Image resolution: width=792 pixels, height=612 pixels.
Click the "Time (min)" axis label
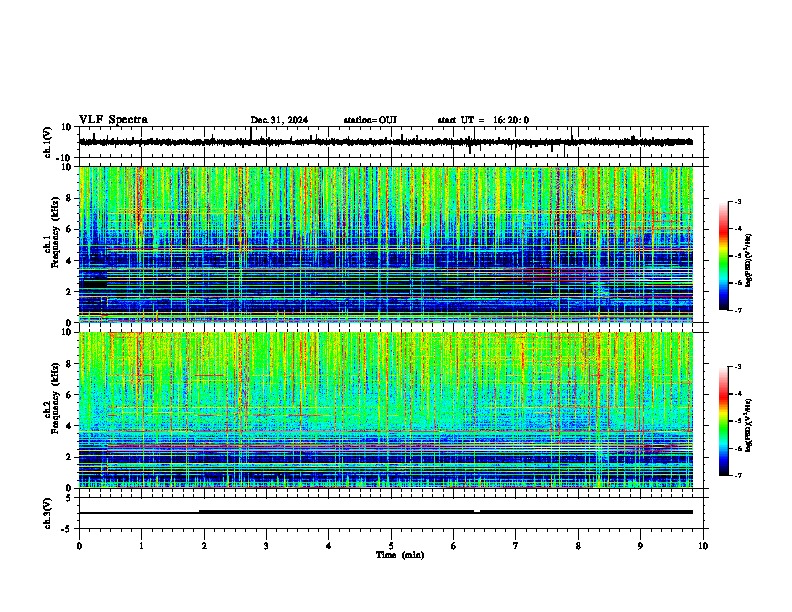click(x=400, y=555)
